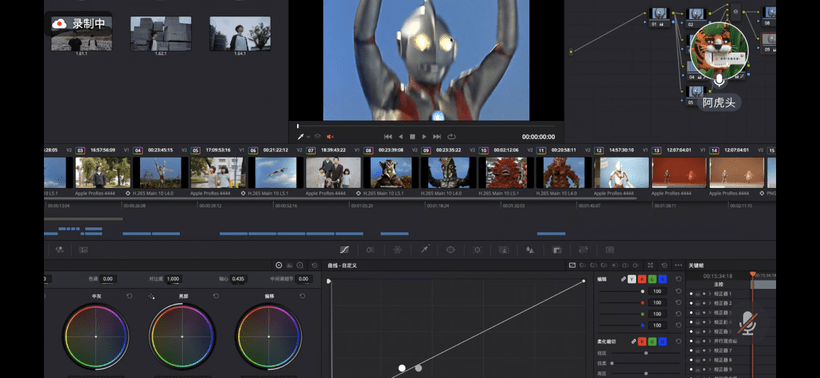Open the Magic Mask palette
Image resolution: width=820 pixels, height=378 pixels.
[504, 250]
